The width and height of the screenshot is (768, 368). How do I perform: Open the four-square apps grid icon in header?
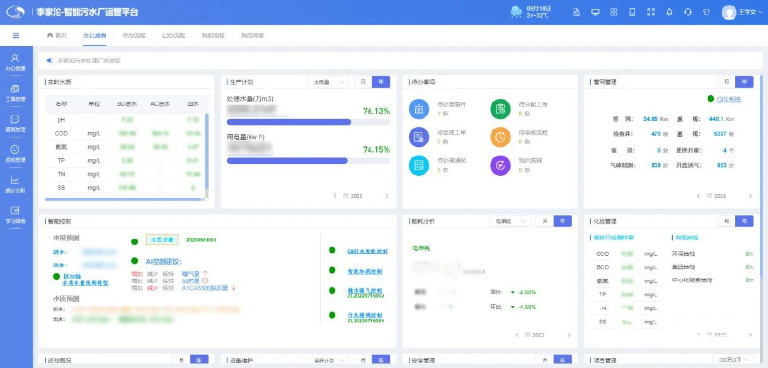pyautogui.click(x=614, y=12)
